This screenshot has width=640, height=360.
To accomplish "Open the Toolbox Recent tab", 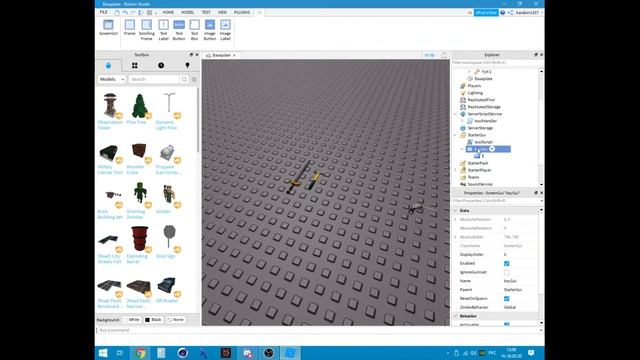I will pos(161,65).
